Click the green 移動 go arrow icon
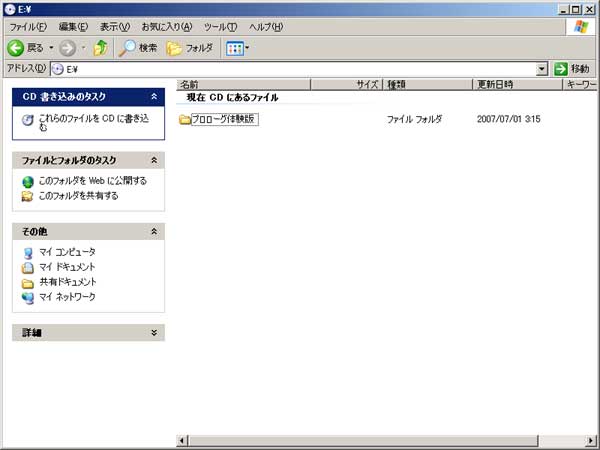 (x=561, y=69)
